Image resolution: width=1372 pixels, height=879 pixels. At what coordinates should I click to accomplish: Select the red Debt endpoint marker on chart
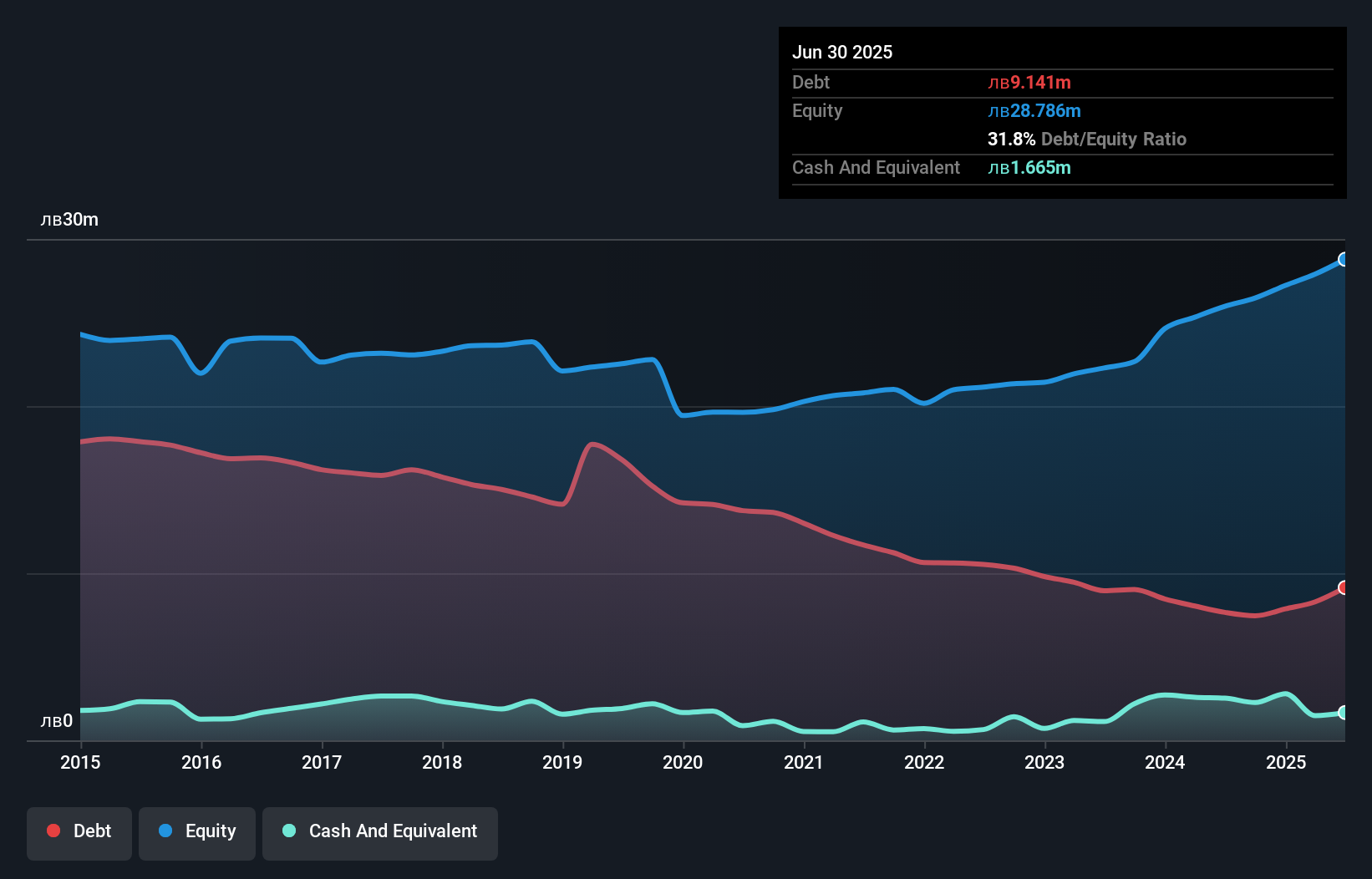[1344, 588]
